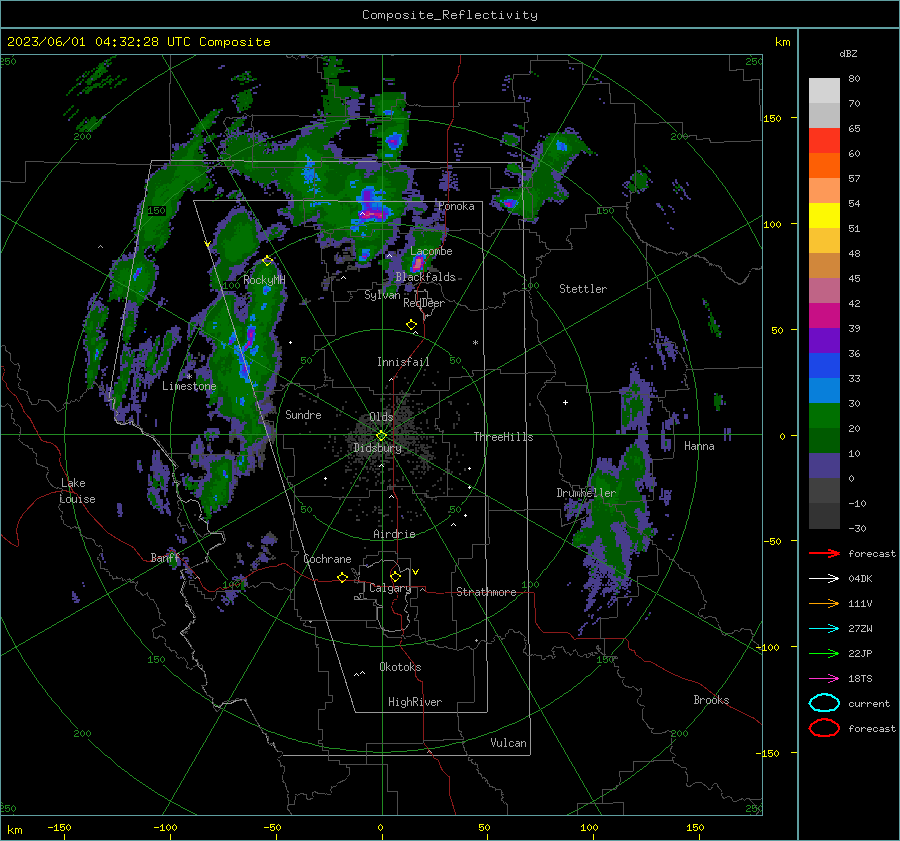The height and width of the screenshot is (841, 900).
Task: Click the '111V' legend label
Action: click(x=860, y=603)
